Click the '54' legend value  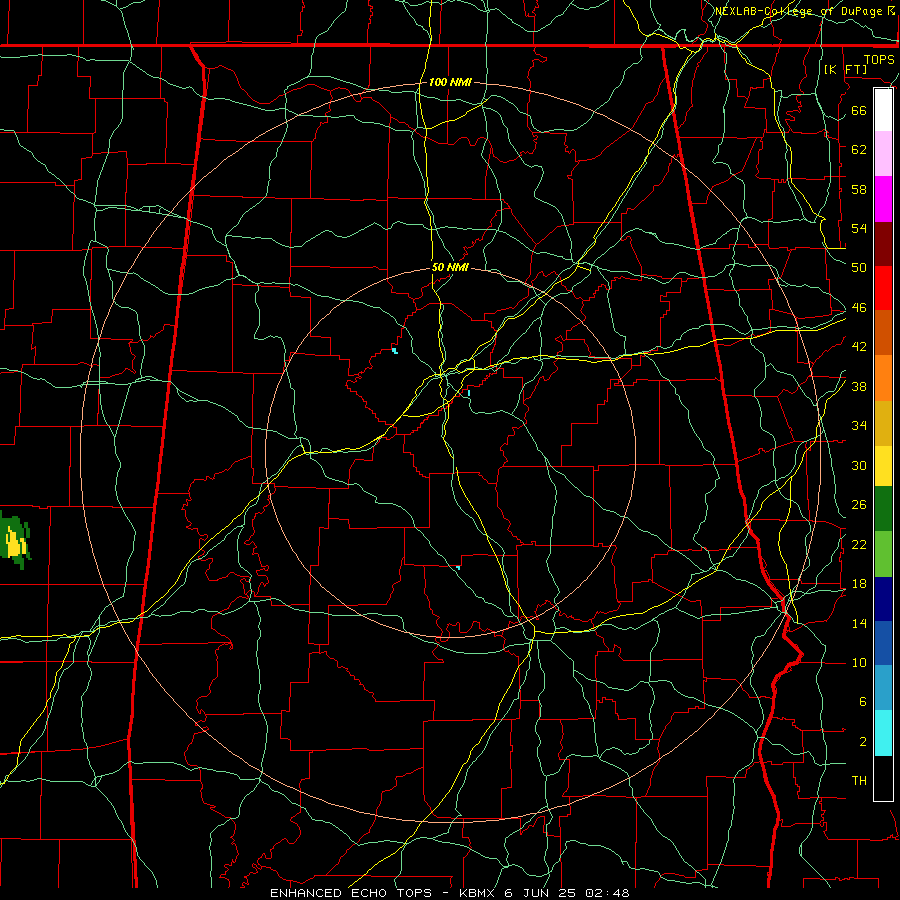(x=859, y=228)
